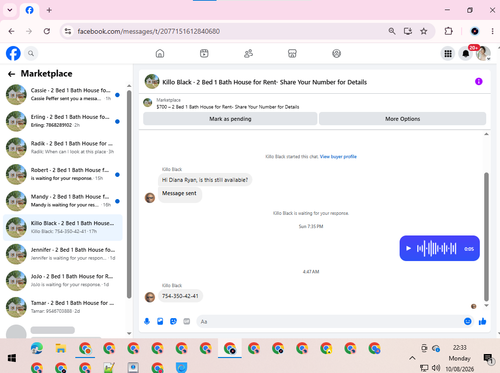Image resolution: width=500 pixels, height=373 pixels.
Task: Show hidden system tray icons
Action: point(412,358)
